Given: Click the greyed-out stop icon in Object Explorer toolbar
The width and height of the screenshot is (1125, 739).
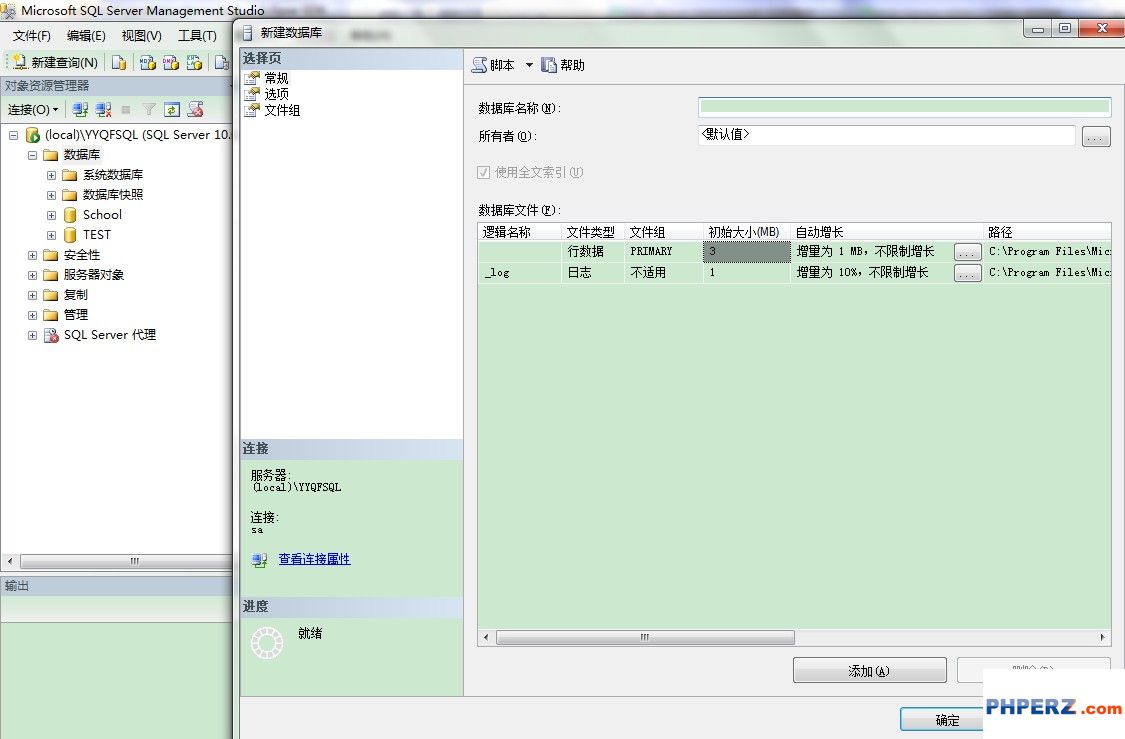Looking at the screenshot, I should coord(126,110).
